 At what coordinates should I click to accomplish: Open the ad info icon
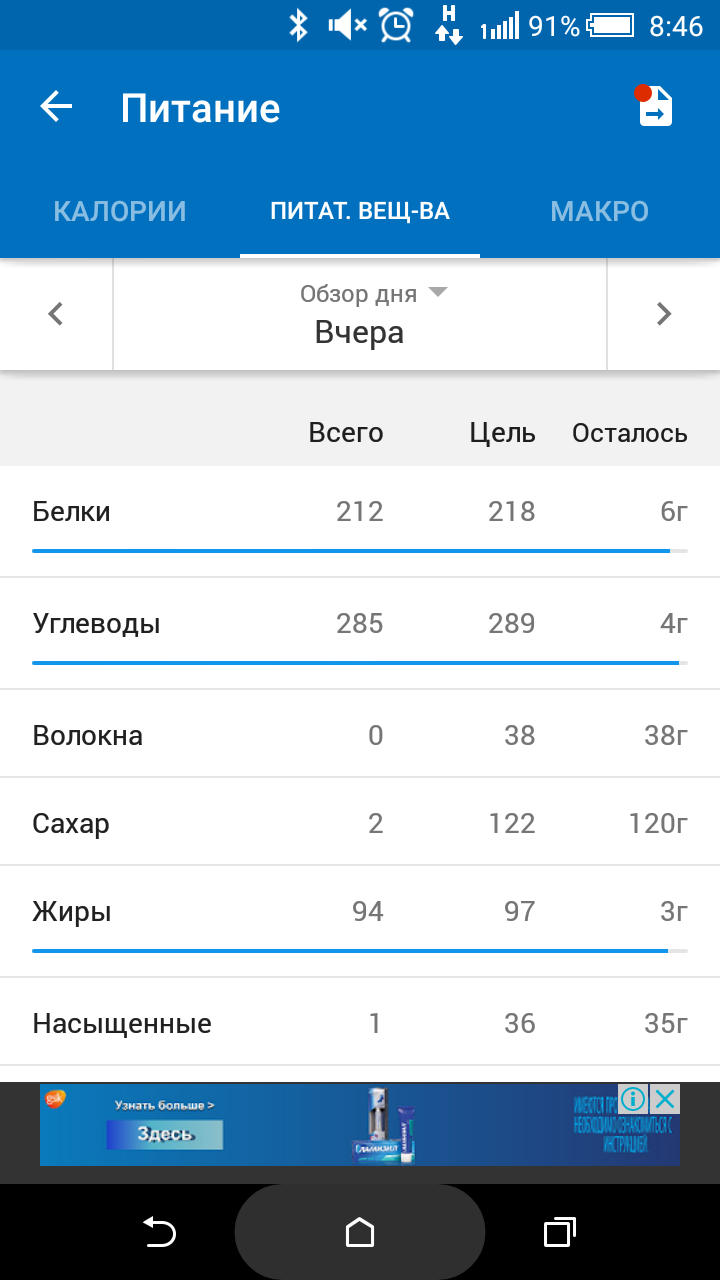coord(633,1100)
